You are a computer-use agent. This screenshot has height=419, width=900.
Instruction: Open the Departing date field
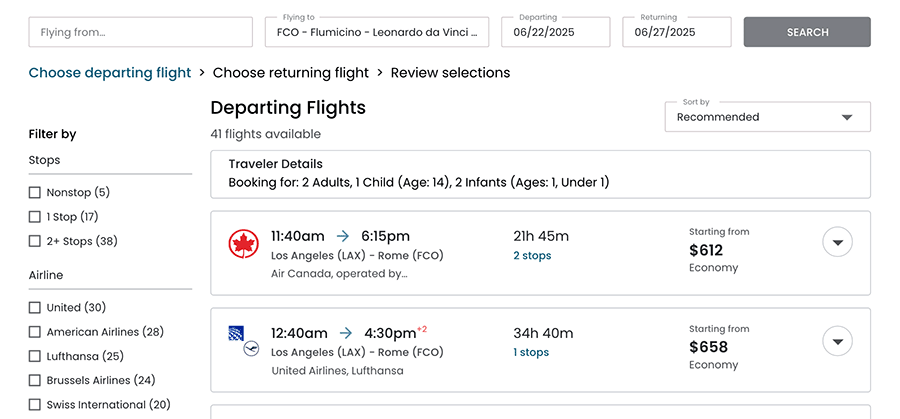pos(555,32)
